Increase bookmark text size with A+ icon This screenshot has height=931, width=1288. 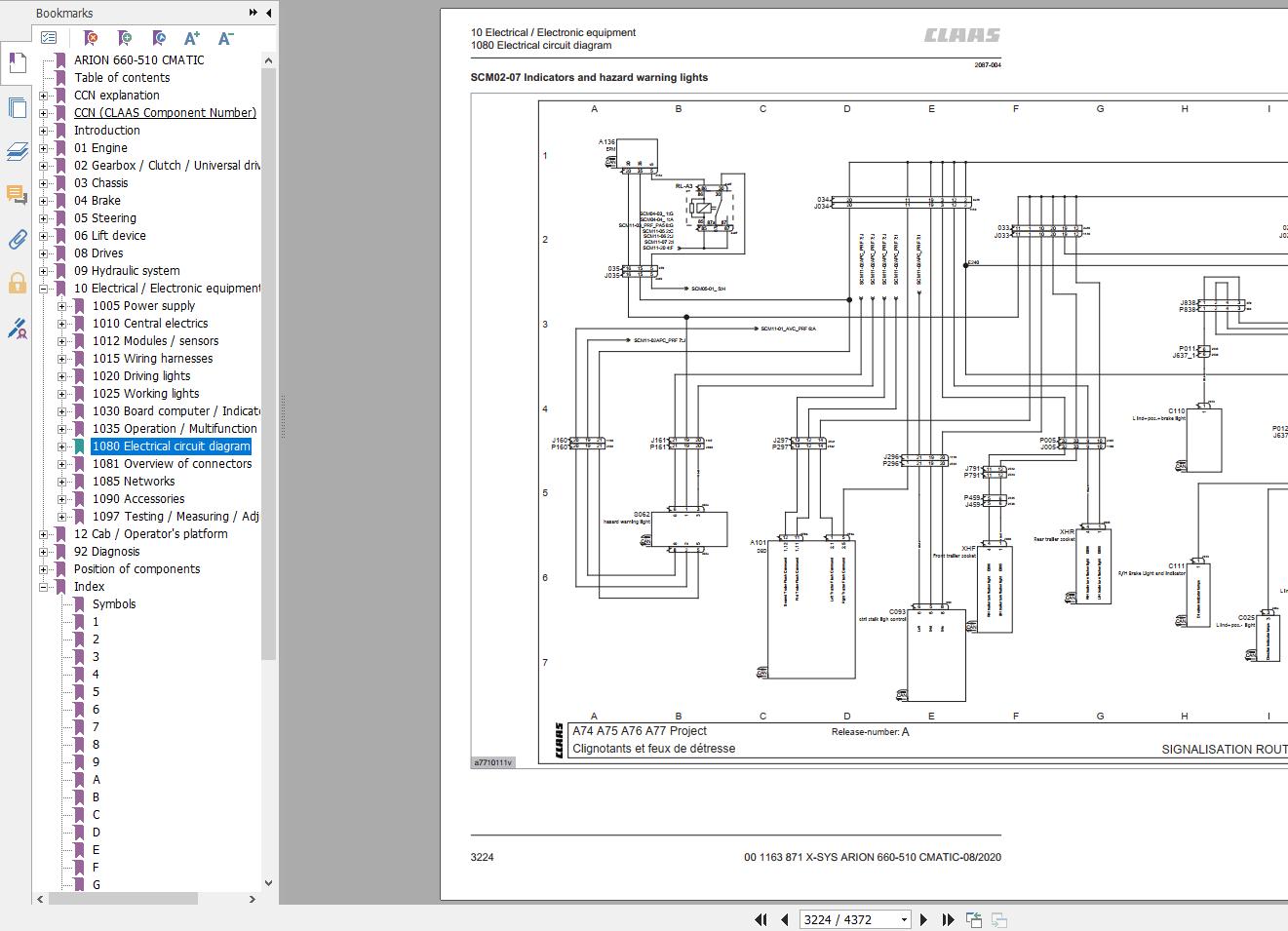(192, 38)
